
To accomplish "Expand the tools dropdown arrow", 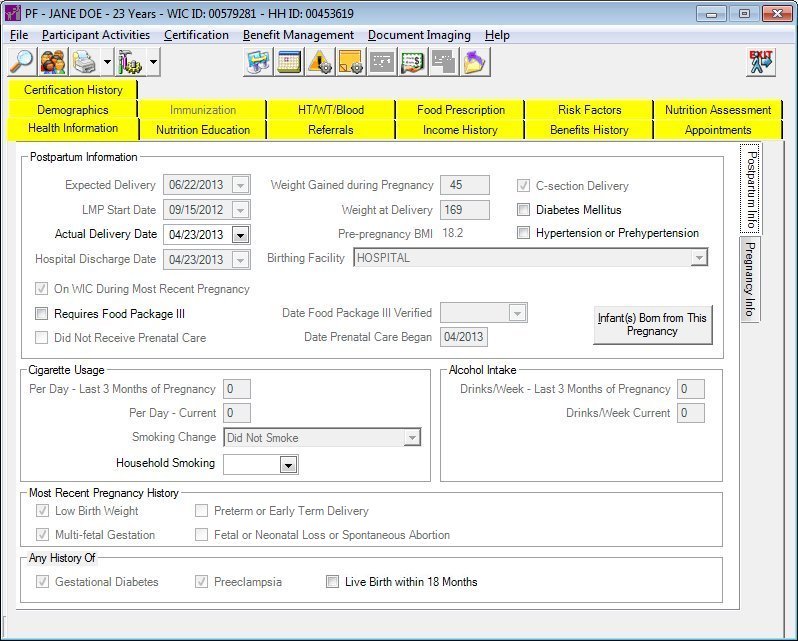I will pyautogui.click(x=153, y=62).
